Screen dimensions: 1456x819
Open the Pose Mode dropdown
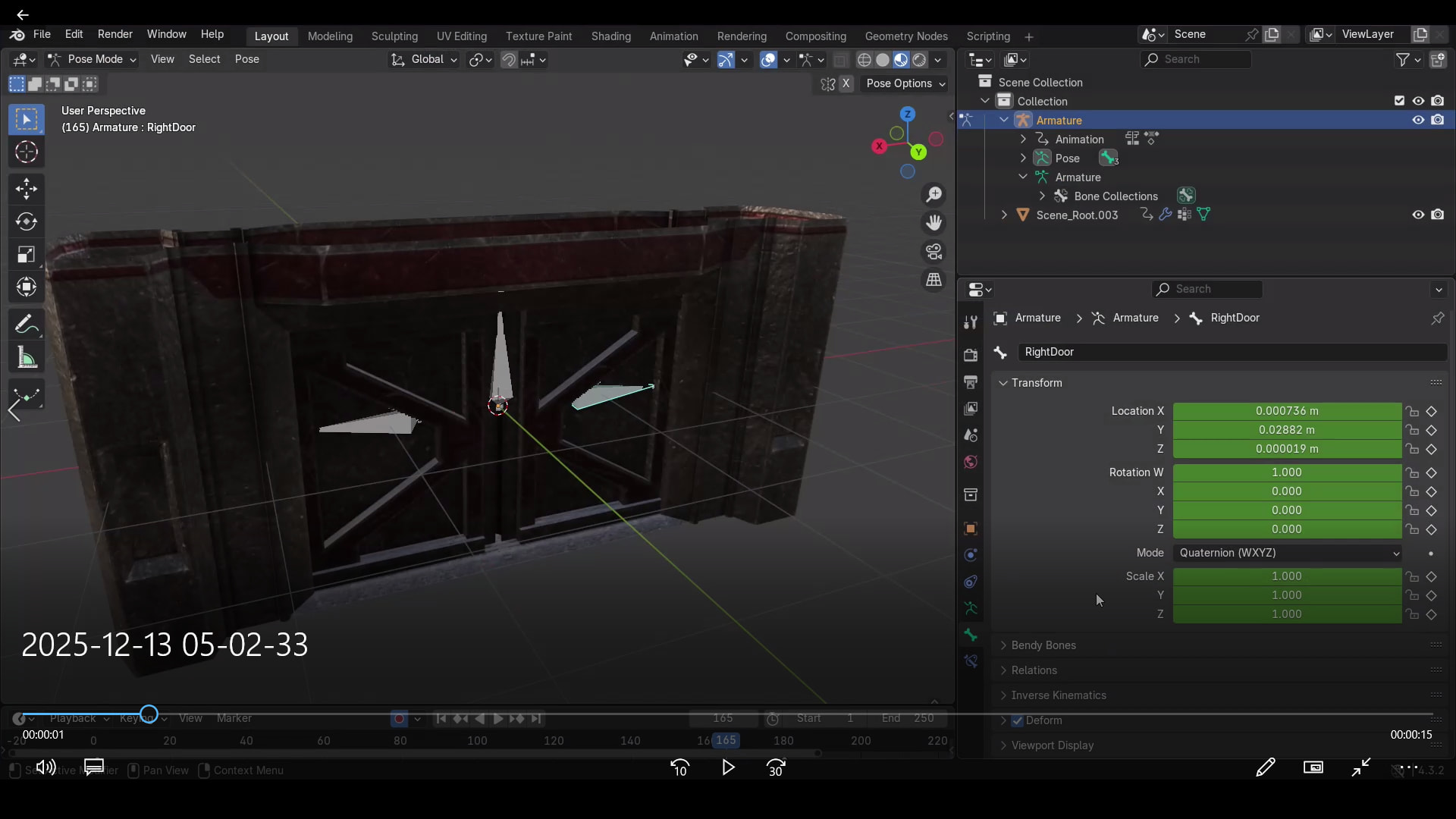click(93, 59)
